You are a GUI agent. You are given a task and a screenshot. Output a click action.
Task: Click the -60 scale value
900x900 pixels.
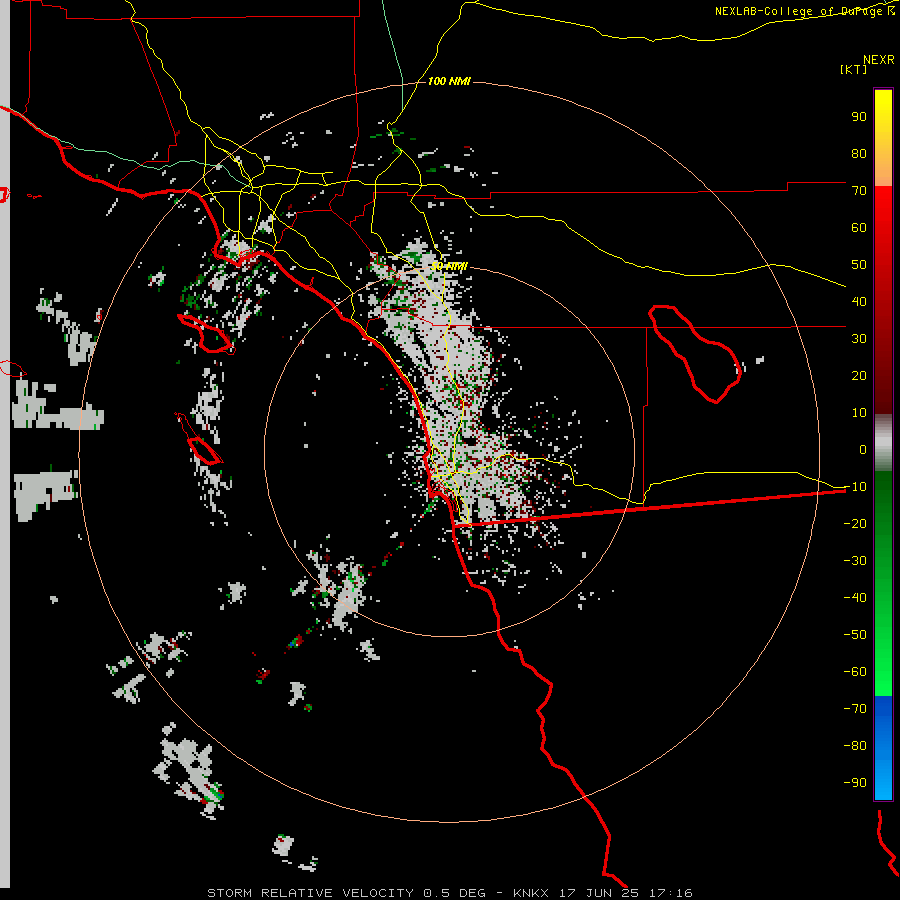[x=855, y=672]
